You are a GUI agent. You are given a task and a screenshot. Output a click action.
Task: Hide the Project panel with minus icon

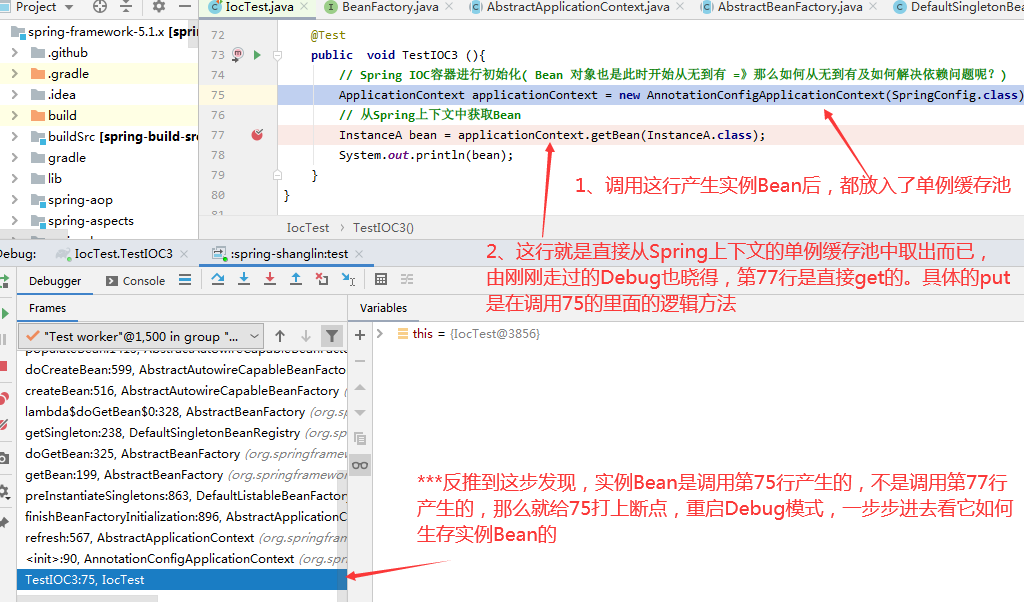185,7
